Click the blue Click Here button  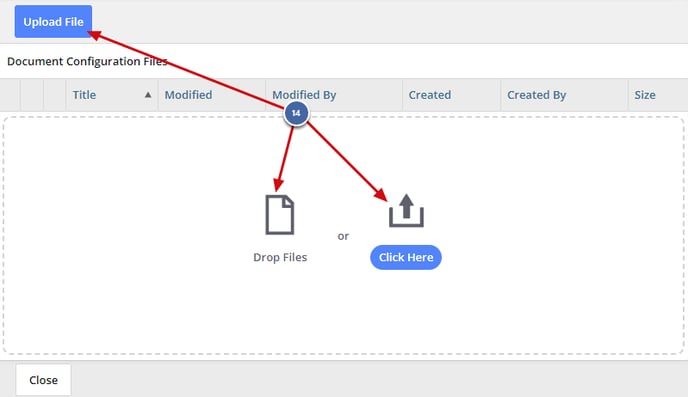(406, 257)
